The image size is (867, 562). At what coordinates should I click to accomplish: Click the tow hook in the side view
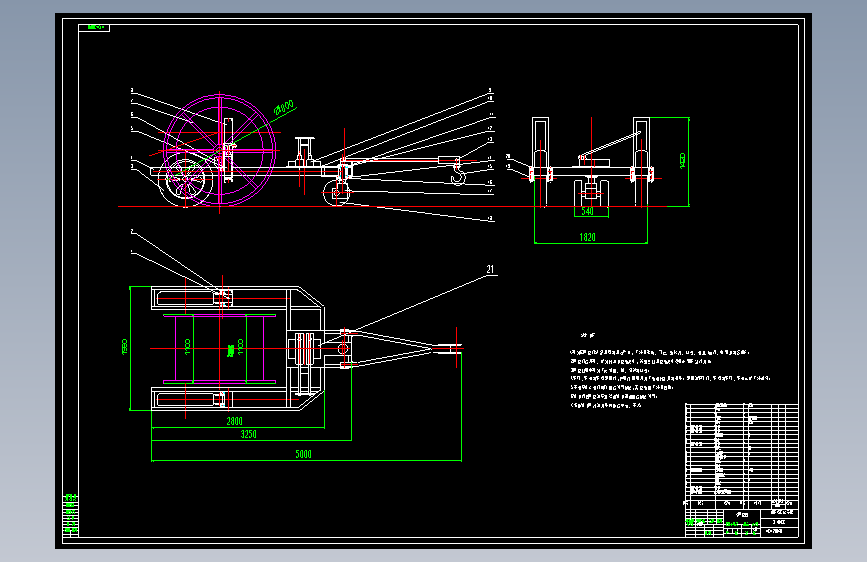click(x=458, y=172)
